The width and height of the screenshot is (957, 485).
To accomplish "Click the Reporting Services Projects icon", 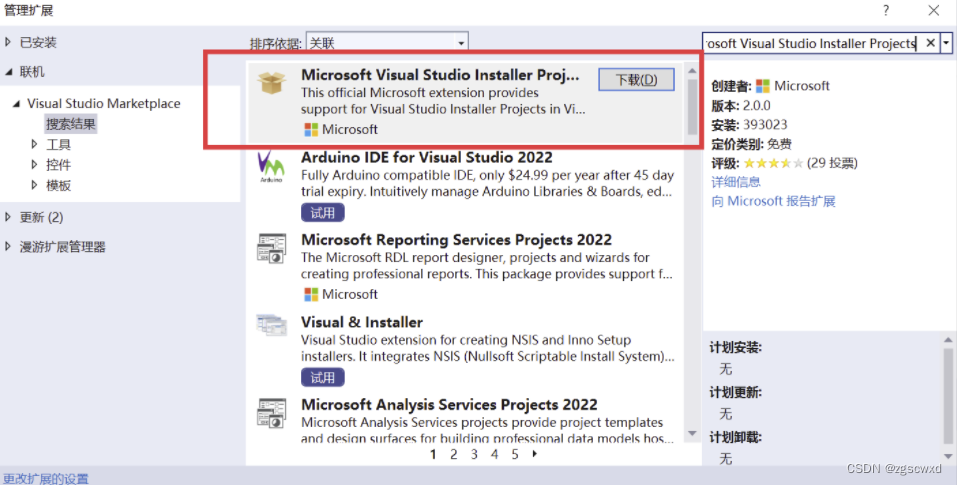I will tap(272, 248).
